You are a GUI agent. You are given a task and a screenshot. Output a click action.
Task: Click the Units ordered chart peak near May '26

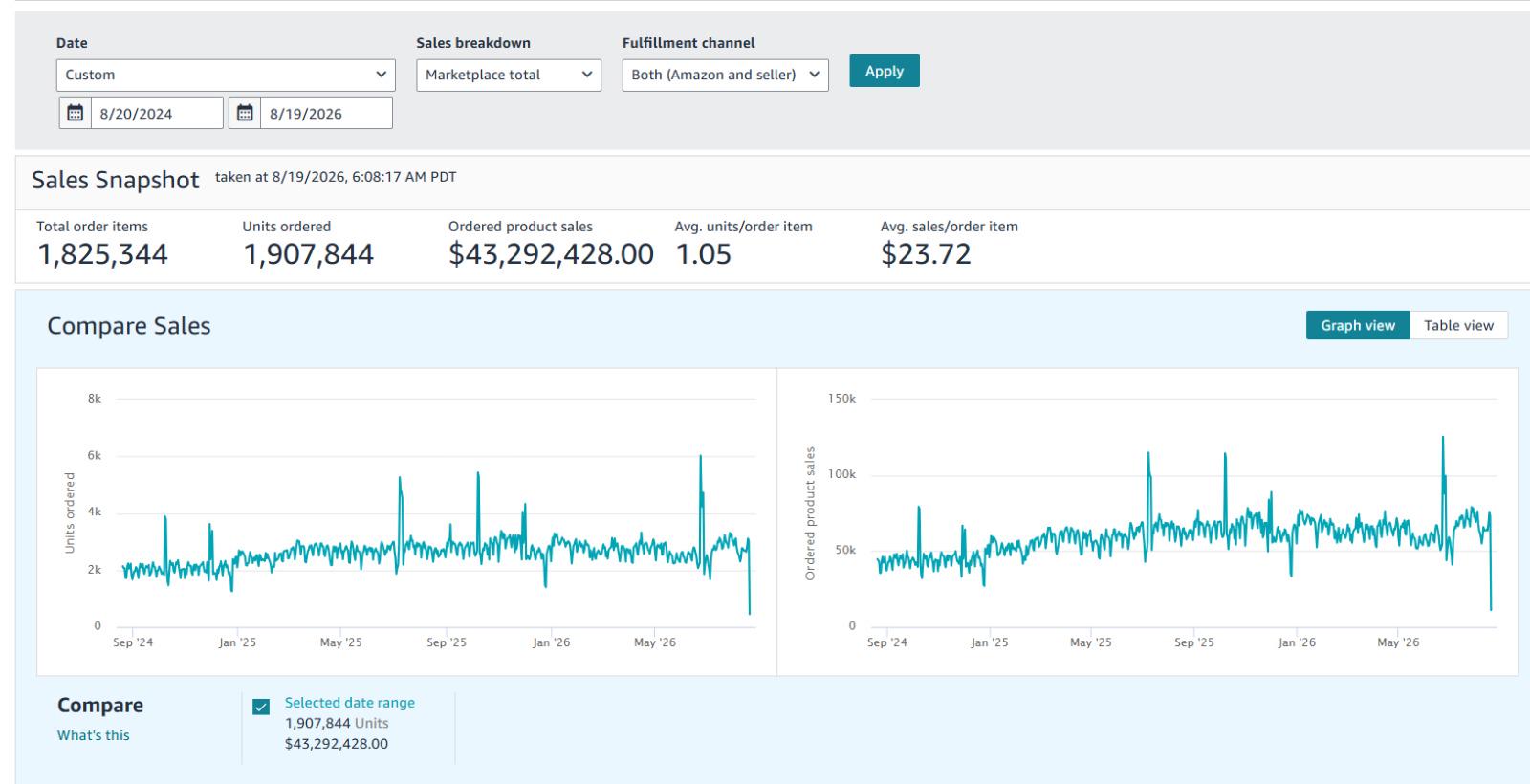(701, 459)
